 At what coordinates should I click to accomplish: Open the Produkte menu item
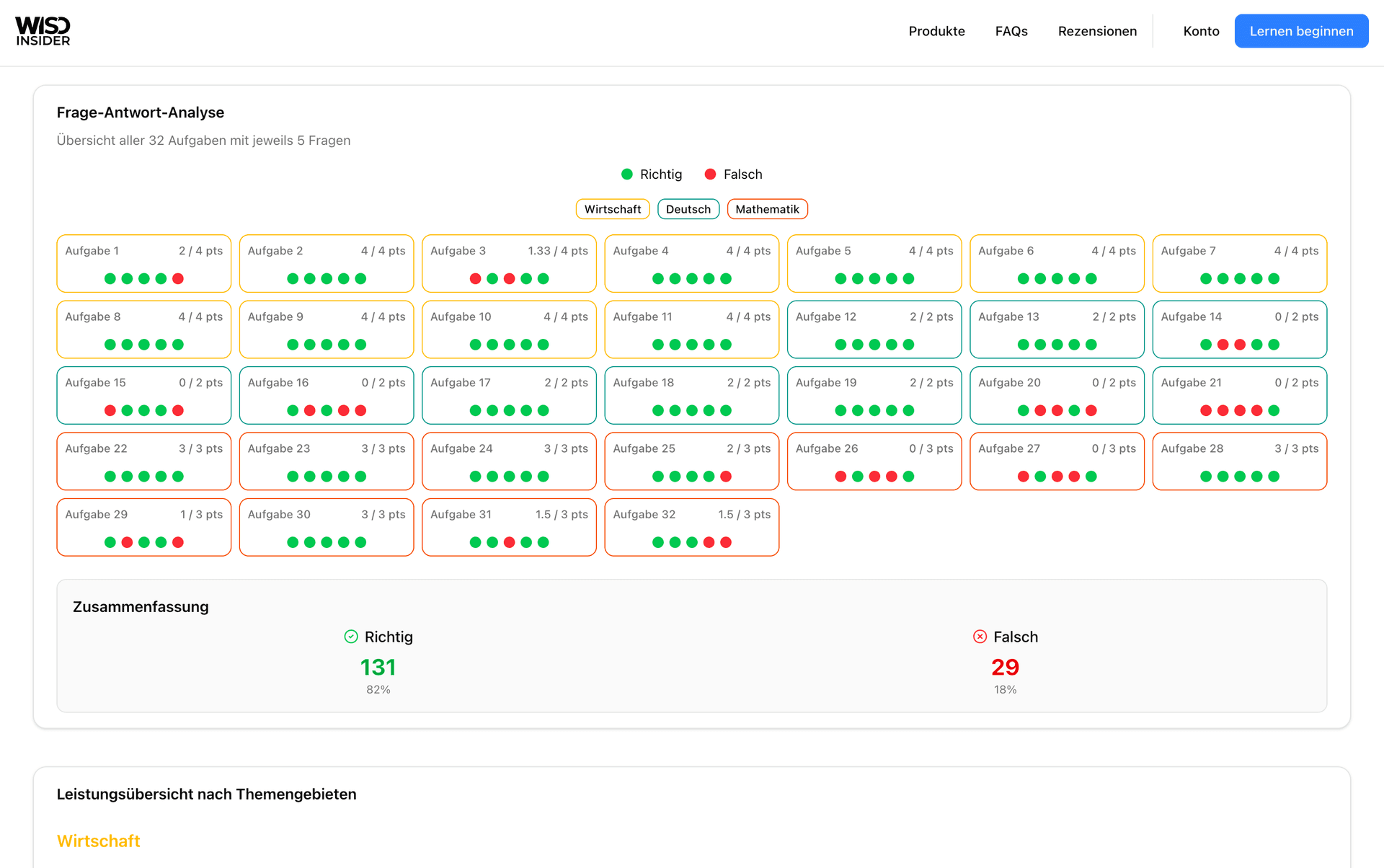tap(936, 31)
